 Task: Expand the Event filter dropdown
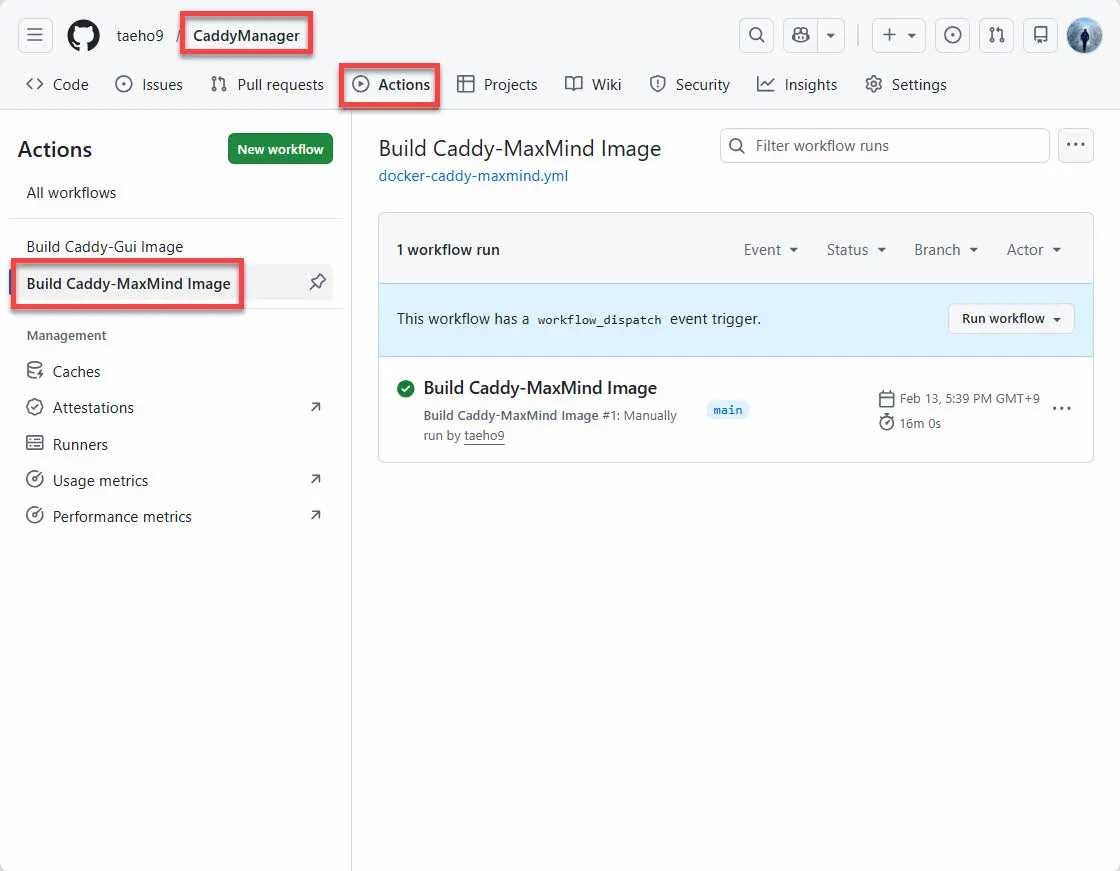771,250
